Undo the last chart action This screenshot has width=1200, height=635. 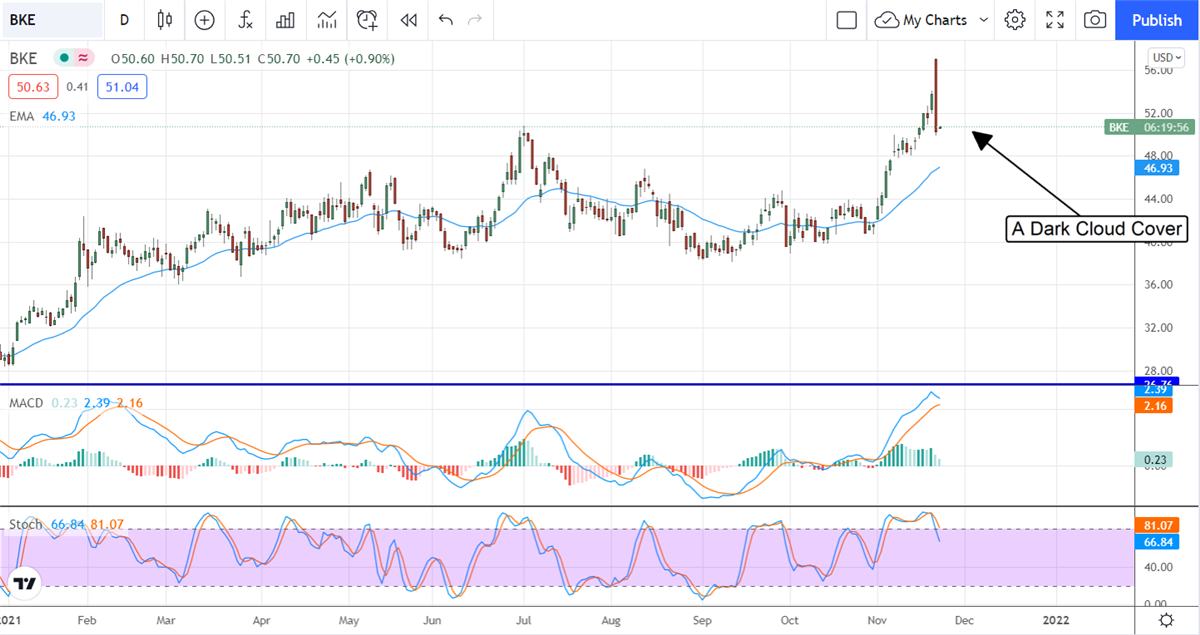(445, 20)
